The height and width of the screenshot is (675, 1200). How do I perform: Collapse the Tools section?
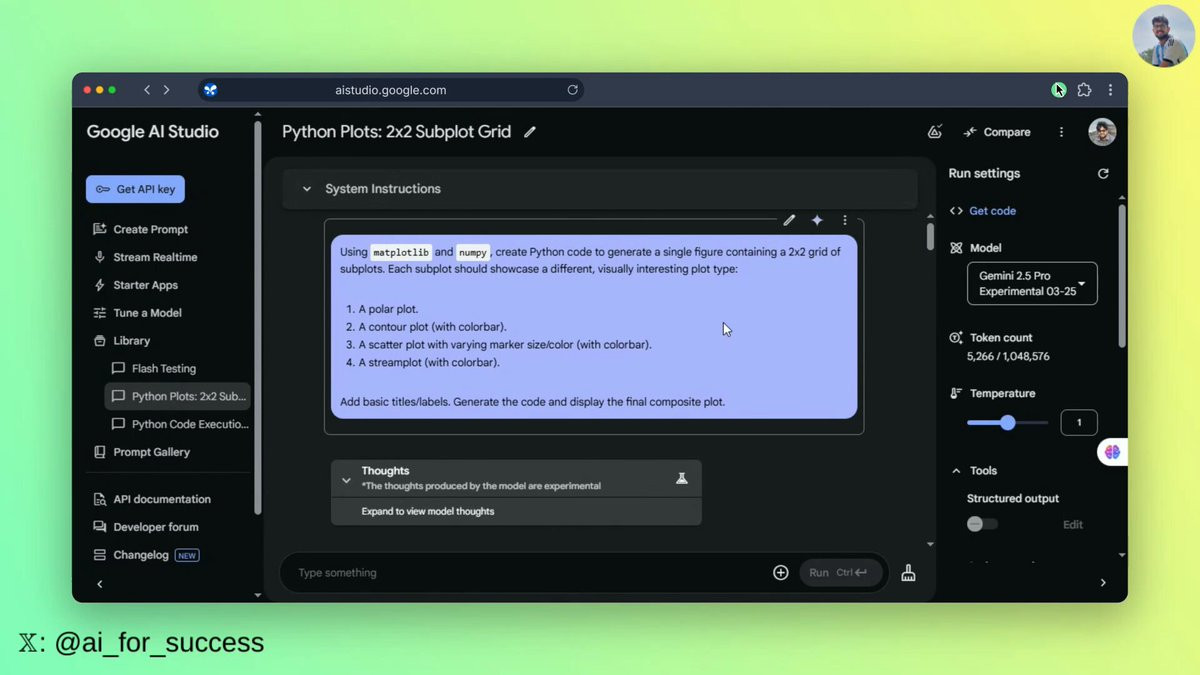[956, 471]
